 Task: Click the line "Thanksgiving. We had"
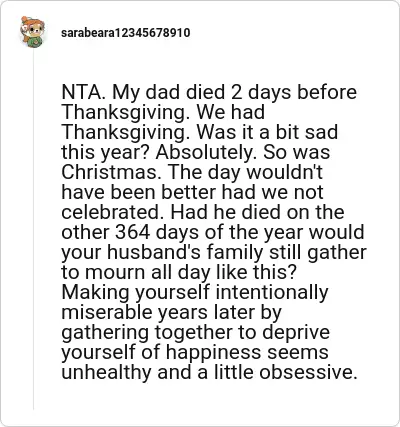[x=163, y=112]
